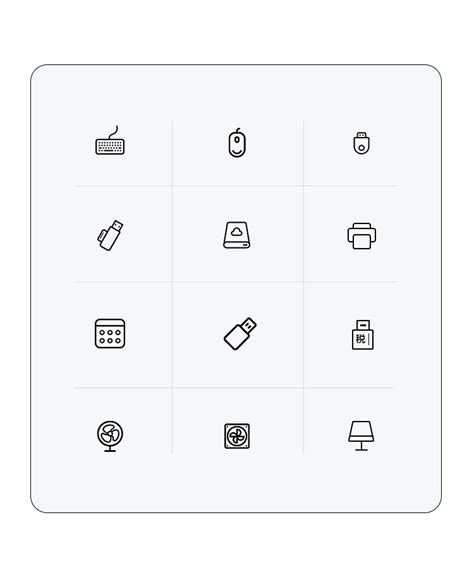474x568 pixels.
Task: Click the printer icon
Action: [362, 236]
